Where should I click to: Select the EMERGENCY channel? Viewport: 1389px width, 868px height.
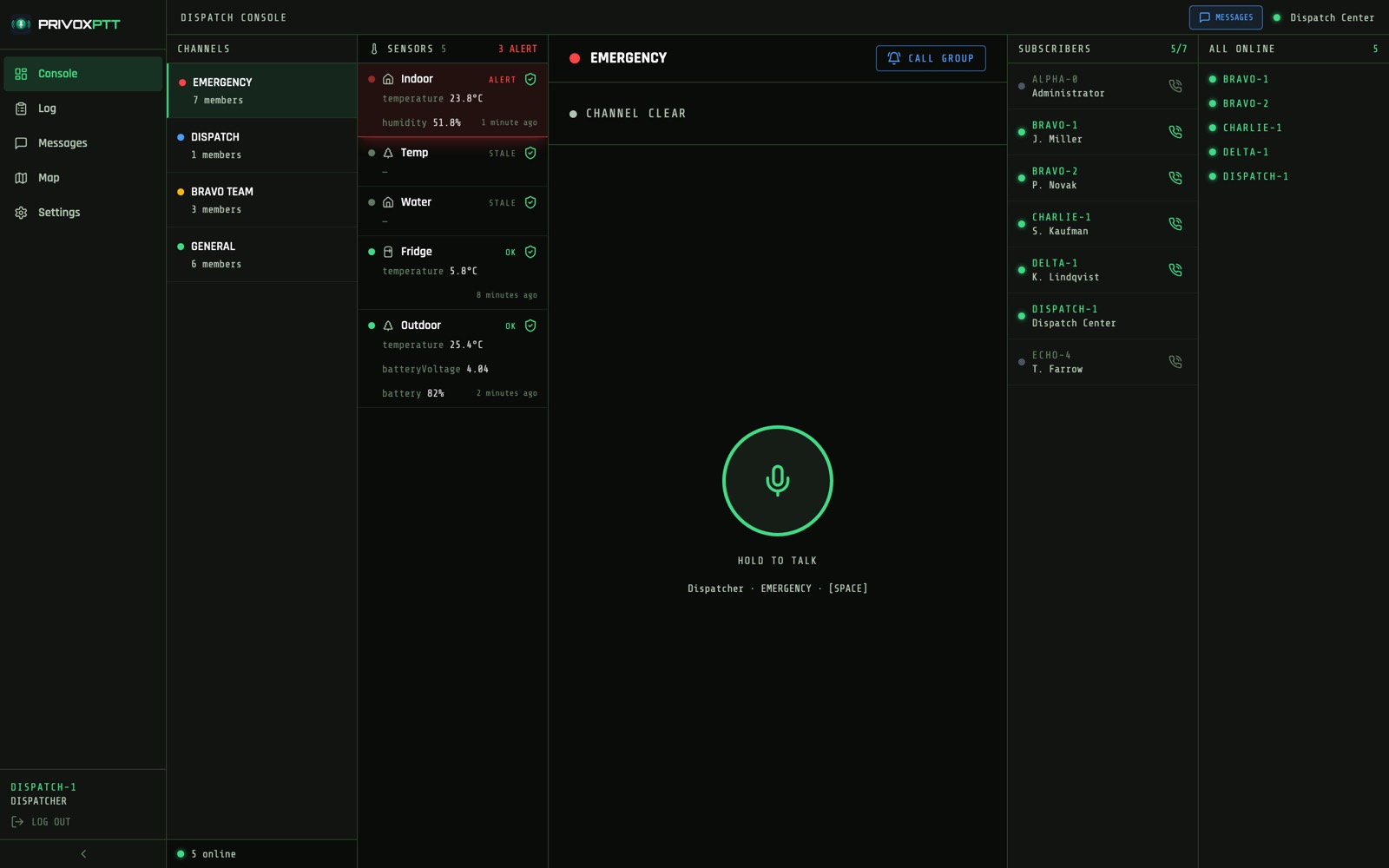262,91
